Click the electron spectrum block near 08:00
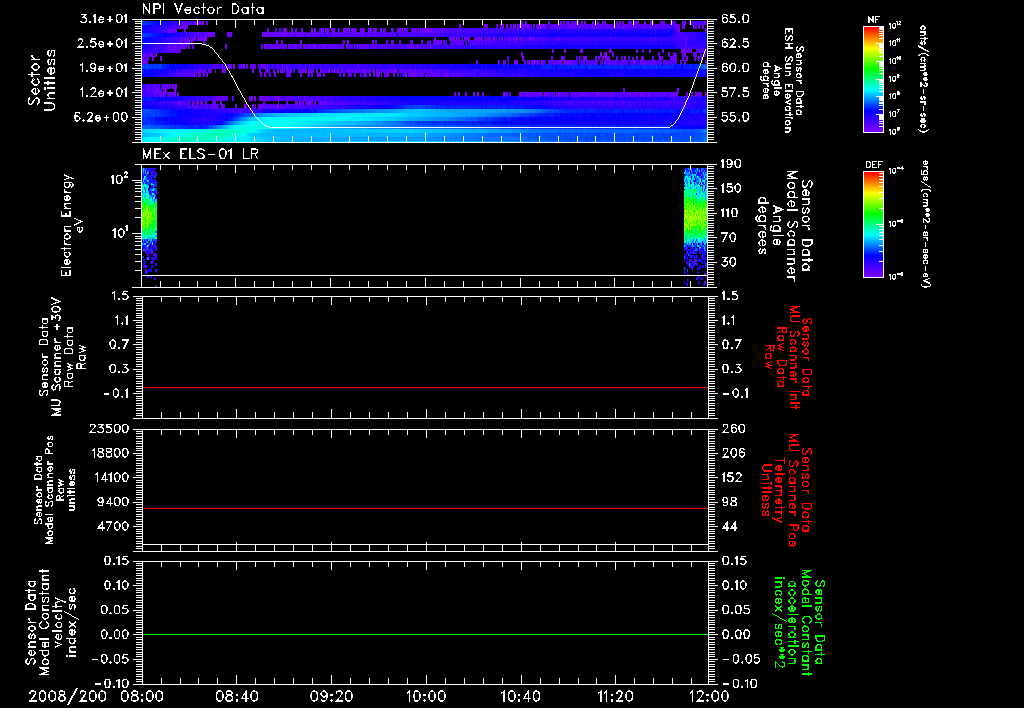1024x708 pixels. coord(150,220)
